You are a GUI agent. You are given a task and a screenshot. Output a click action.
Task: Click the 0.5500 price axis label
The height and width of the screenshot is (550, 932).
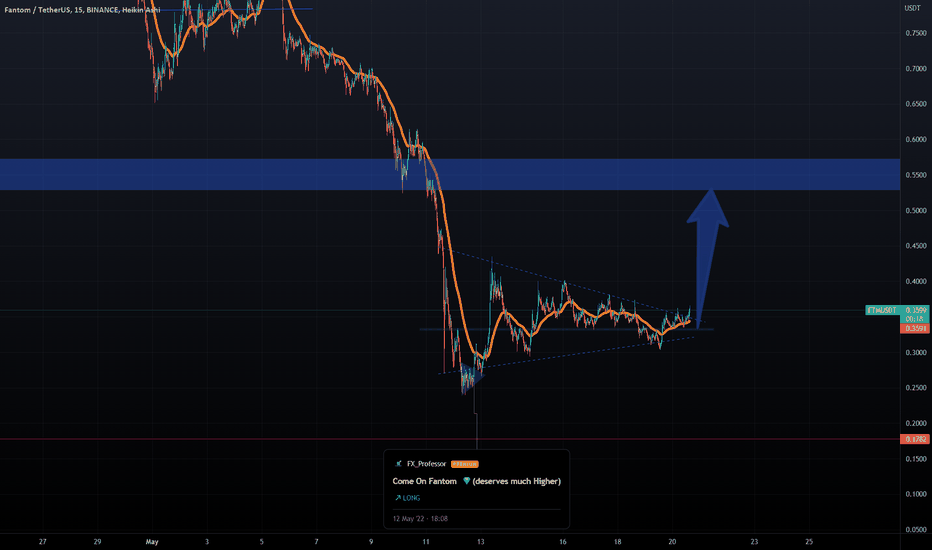coord(916,175)
